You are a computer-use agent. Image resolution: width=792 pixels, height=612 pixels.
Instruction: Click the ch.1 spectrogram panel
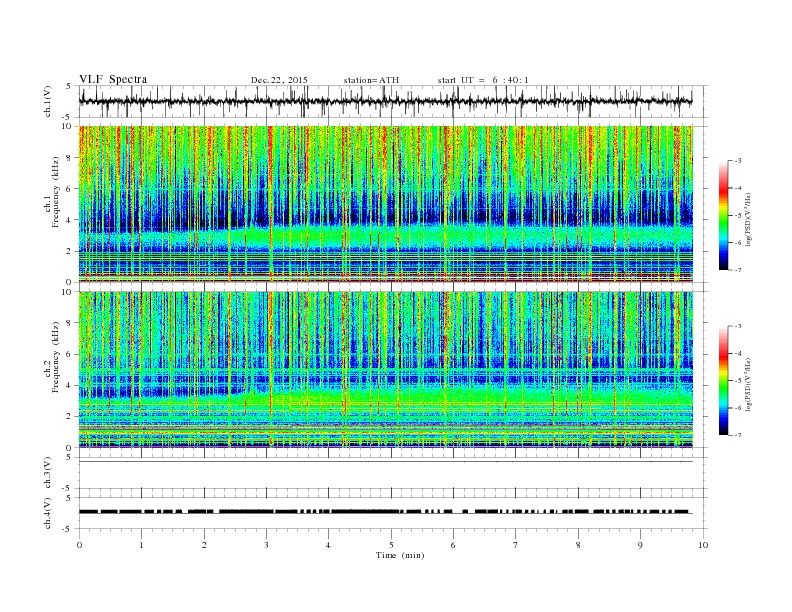pyautogui.click(x=385, y=204)
